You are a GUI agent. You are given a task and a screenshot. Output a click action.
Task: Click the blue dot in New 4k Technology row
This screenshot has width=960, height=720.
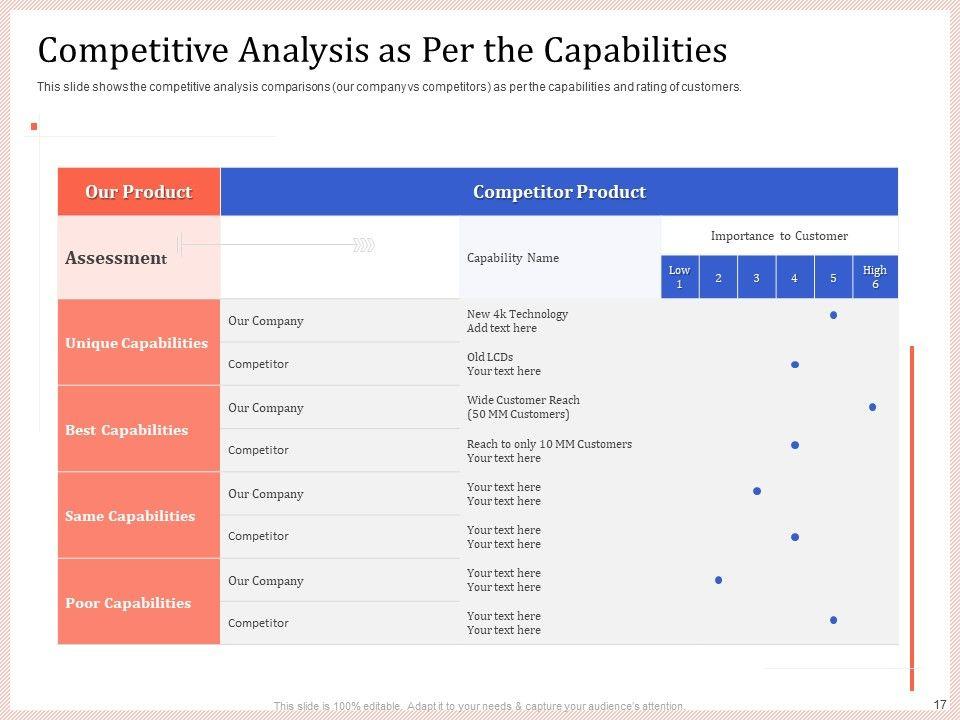pos(833,315)
